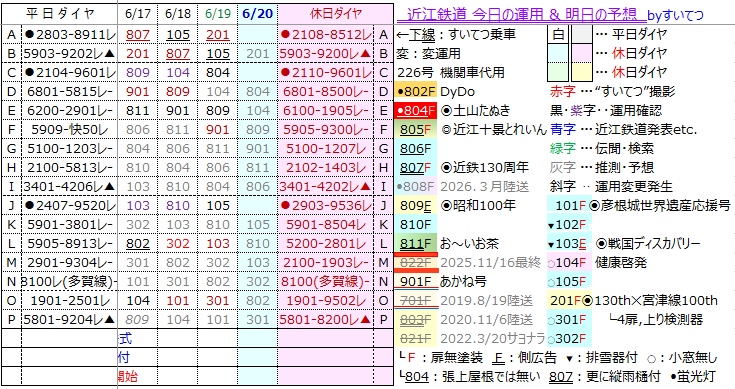Click 201 in row B under 6/20

tap(258, 53)
